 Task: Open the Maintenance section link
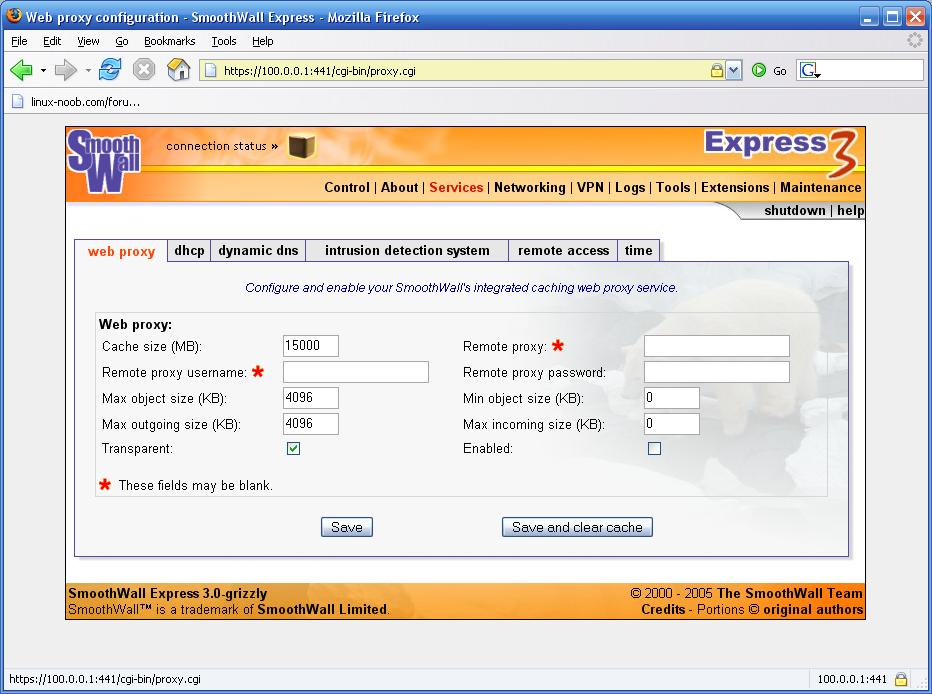coord(821,187)
